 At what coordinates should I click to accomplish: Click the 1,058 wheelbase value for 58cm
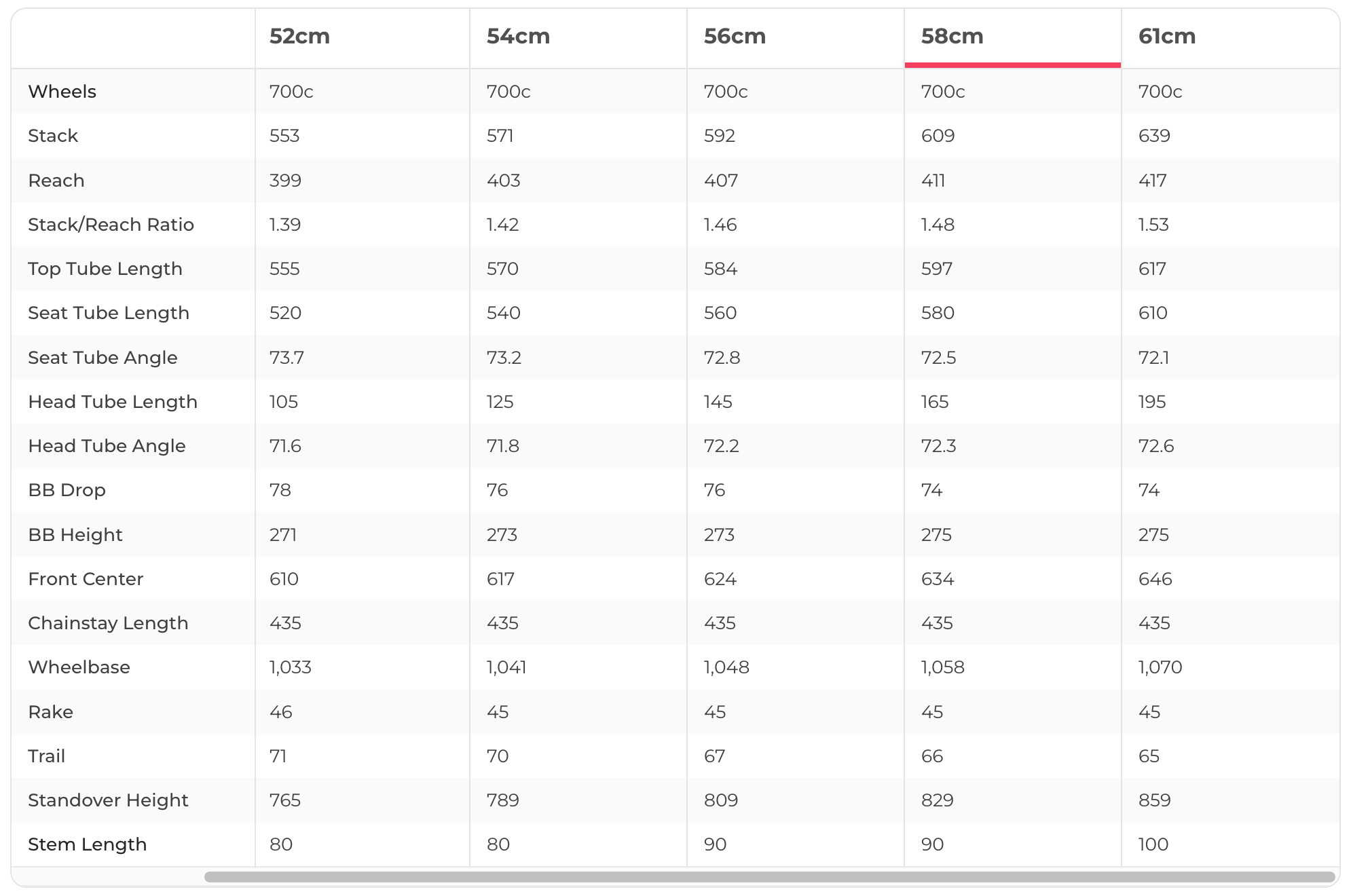tap(942, 667)
